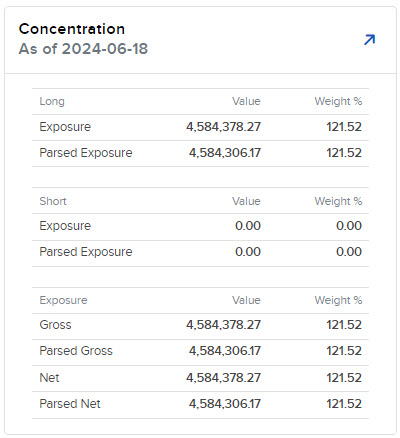Select Net value 4,584,378.27
This screenshot has width=400, height=438.
pyautogui.click(x=223, y=378)
